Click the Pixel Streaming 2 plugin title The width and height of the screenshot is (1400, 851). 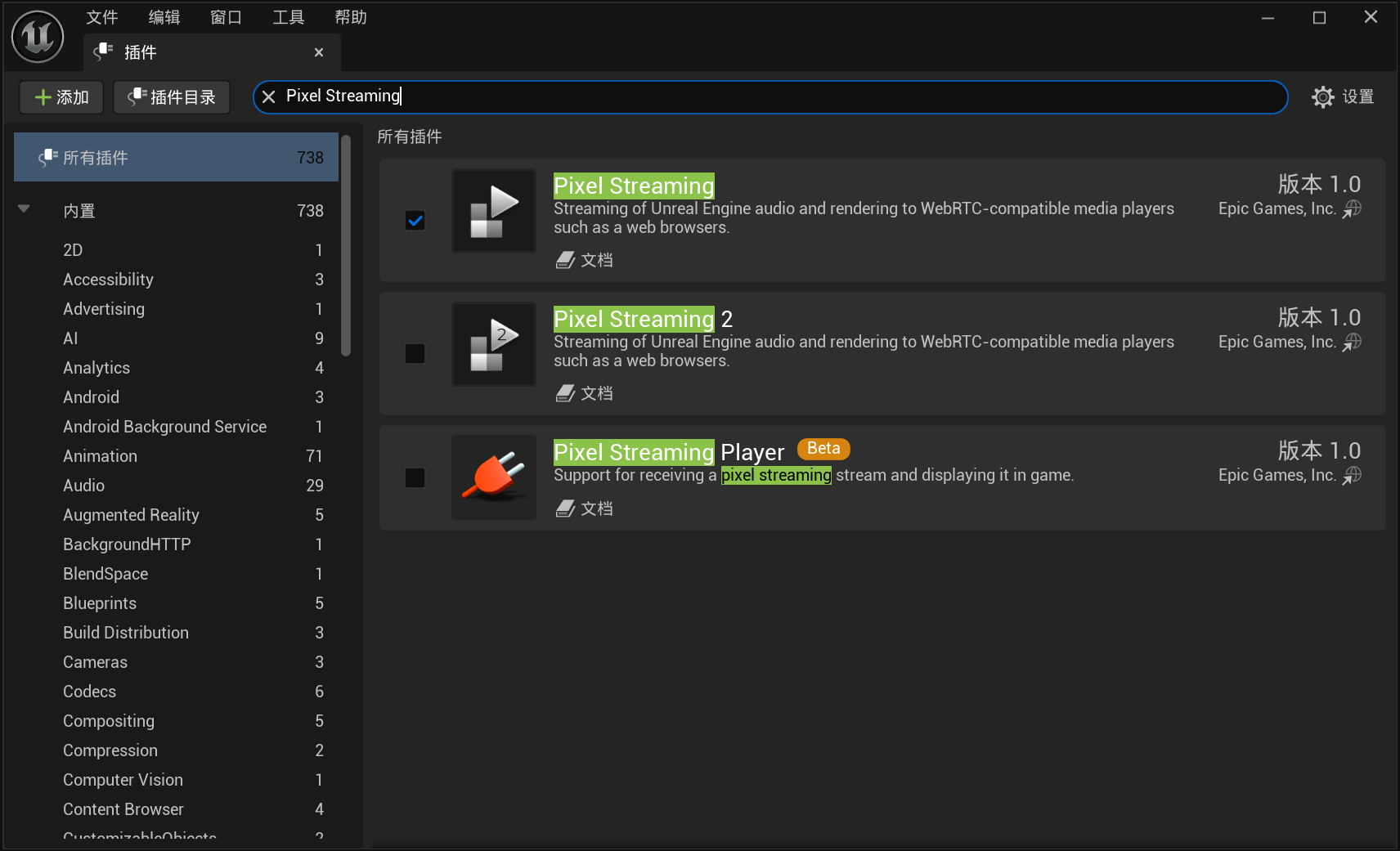click(643, 319)
